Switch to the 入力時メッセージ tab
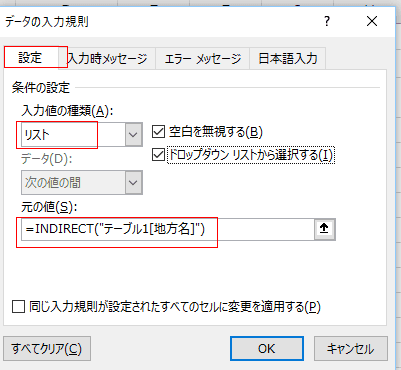This screenshot has width=401, height=370. tap(107, 59)
